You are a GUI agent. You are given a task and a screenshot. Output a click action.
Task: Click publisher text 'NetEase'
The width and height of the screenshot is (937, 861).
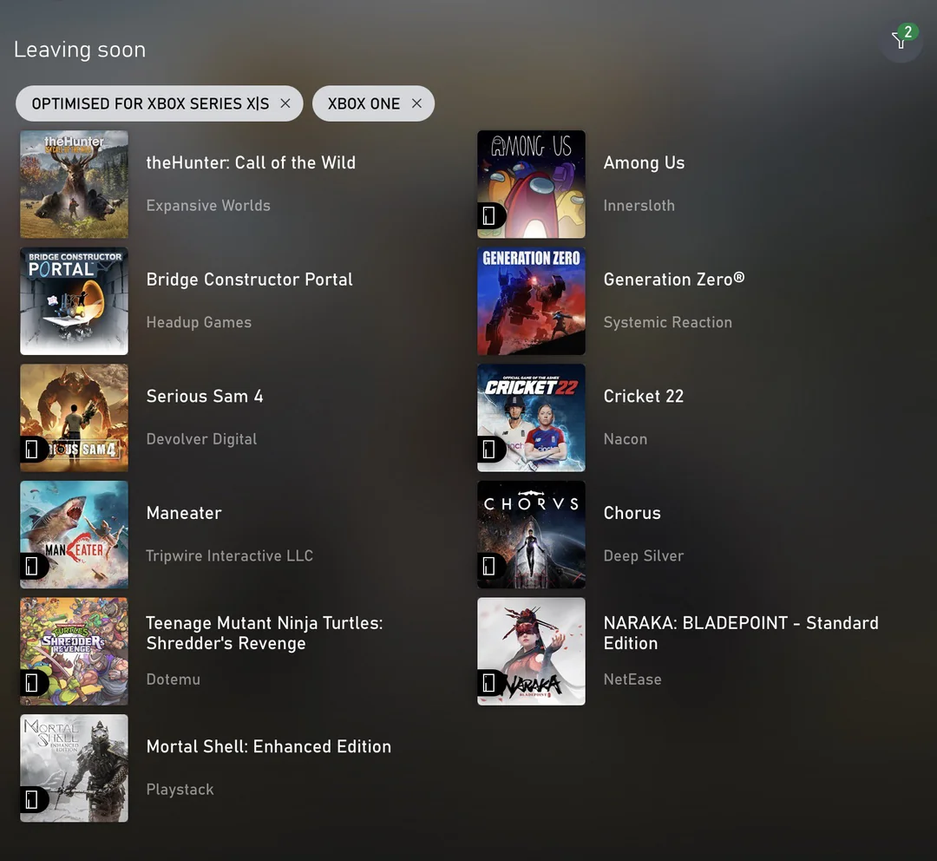coord(632,679)
